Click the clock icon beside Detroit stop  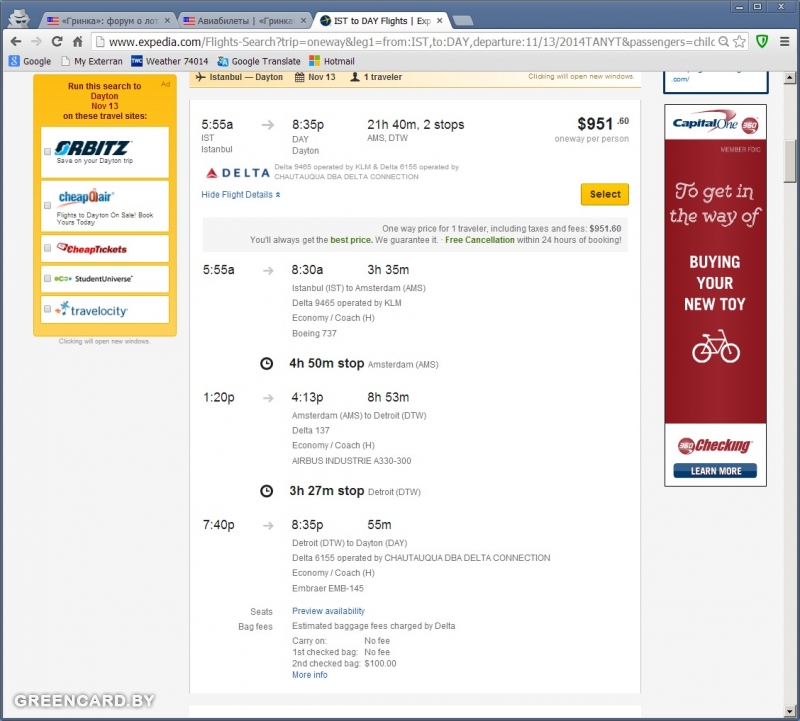pos(266,491)
